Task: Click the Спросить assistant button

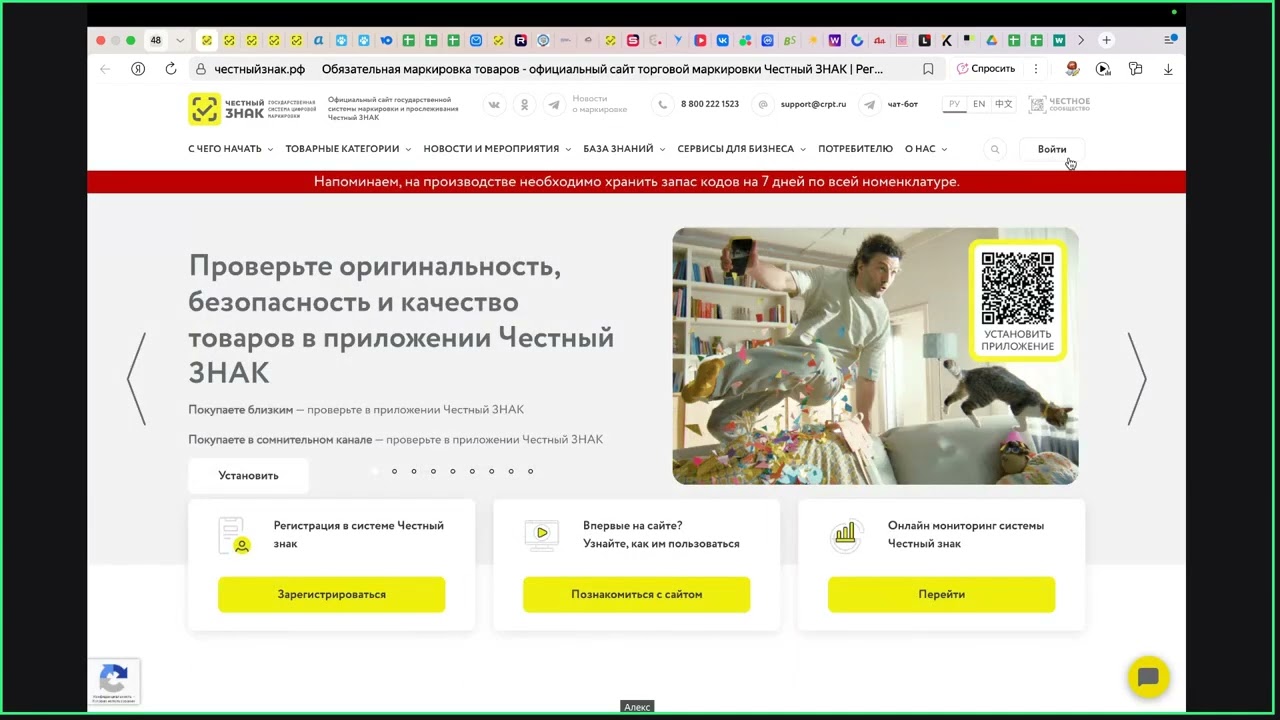Action: (986, 69)
